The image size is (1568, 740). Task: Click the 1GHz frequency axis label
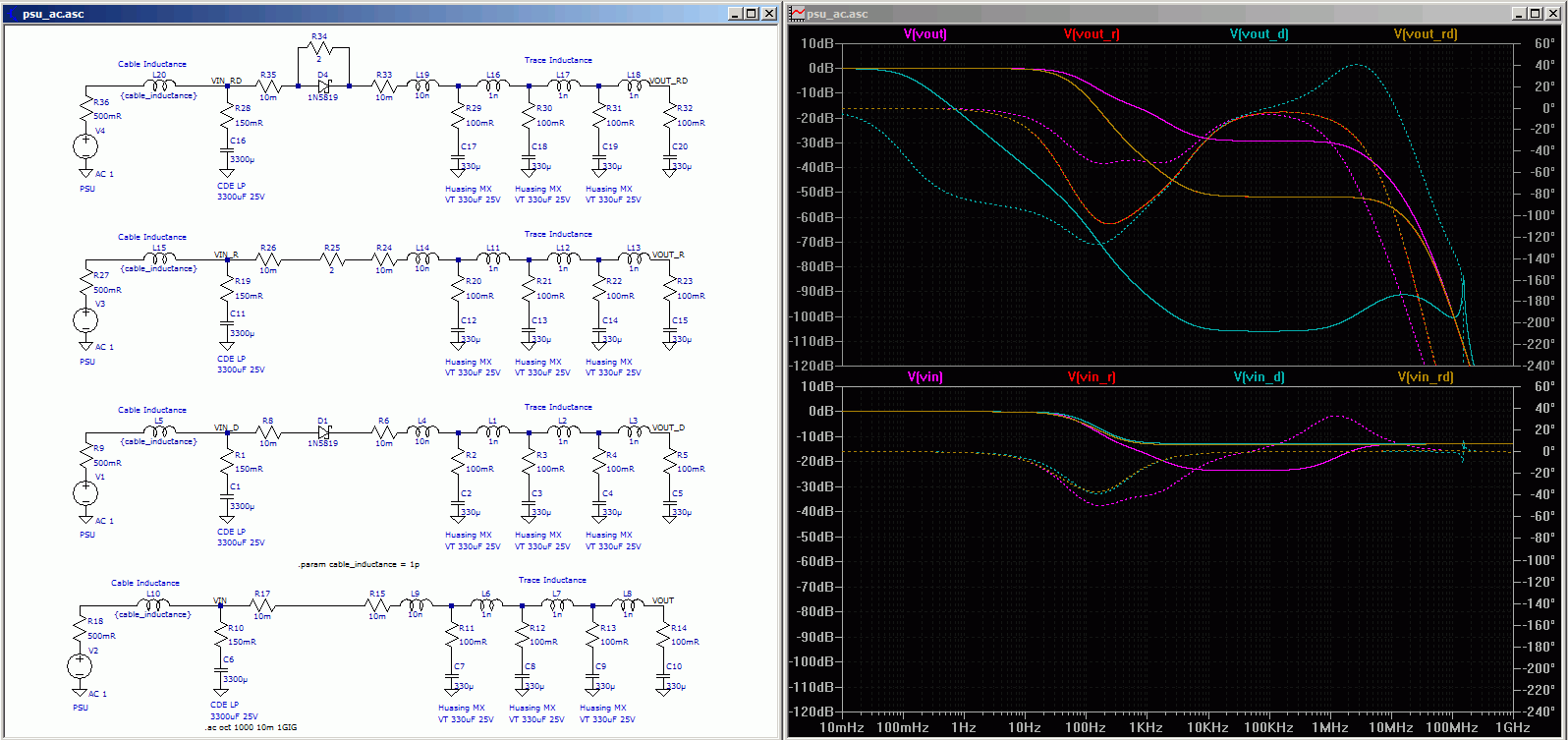1512,727
